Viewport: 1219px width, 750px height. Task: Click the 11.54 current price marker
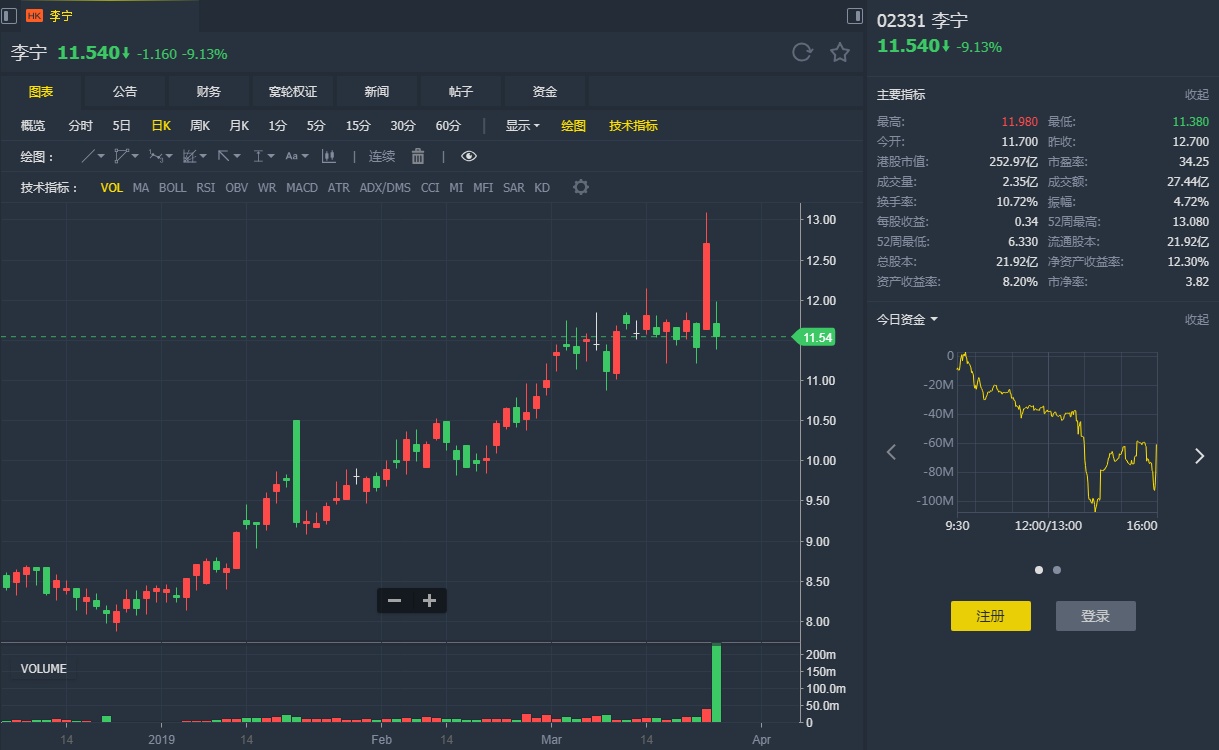pyautogui.click(x=813, y=338)
